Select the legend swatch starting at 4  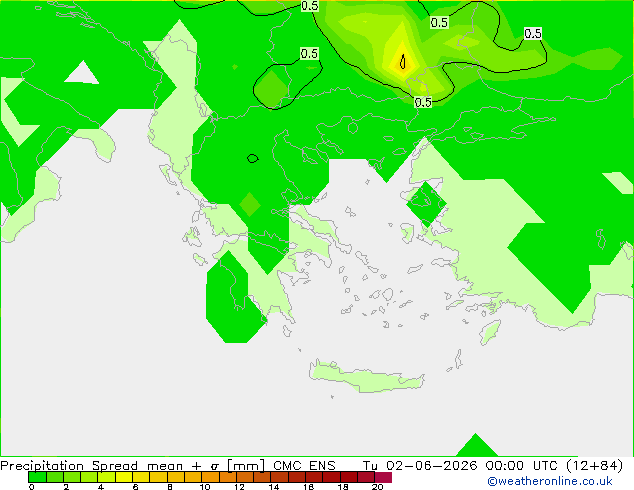coord(106,477)
